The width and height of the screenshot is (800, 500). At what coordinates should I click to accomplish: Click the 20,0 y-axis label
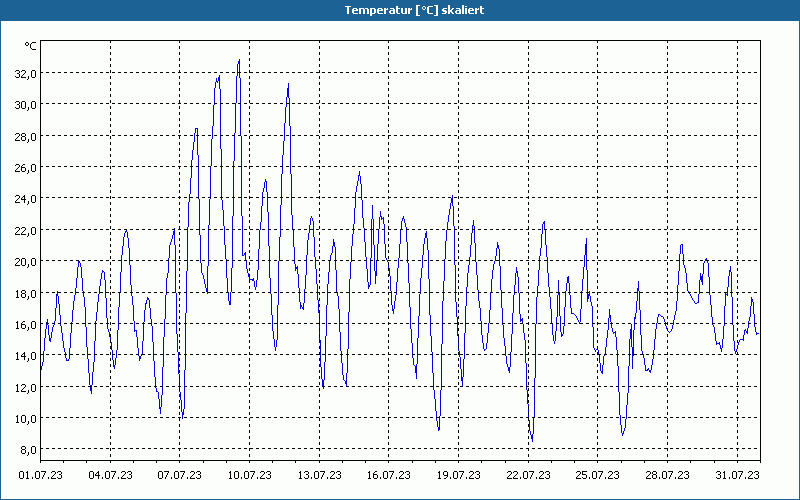(26, 262)
